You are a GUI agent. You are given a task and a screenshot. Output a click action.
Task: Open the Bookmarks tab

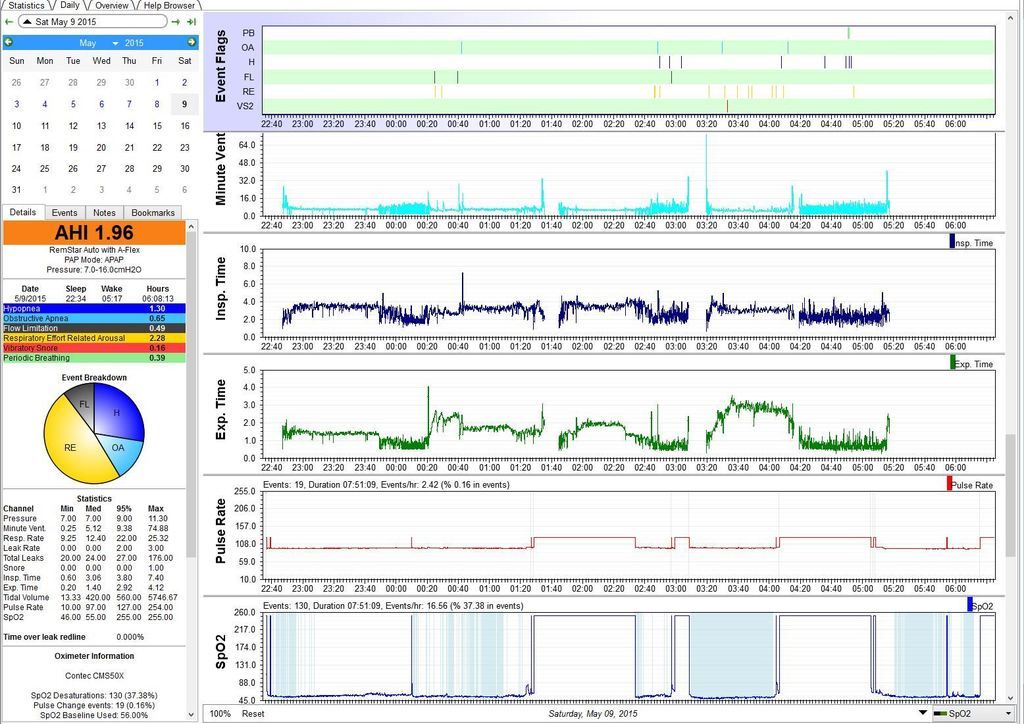(x=153, y=213)
